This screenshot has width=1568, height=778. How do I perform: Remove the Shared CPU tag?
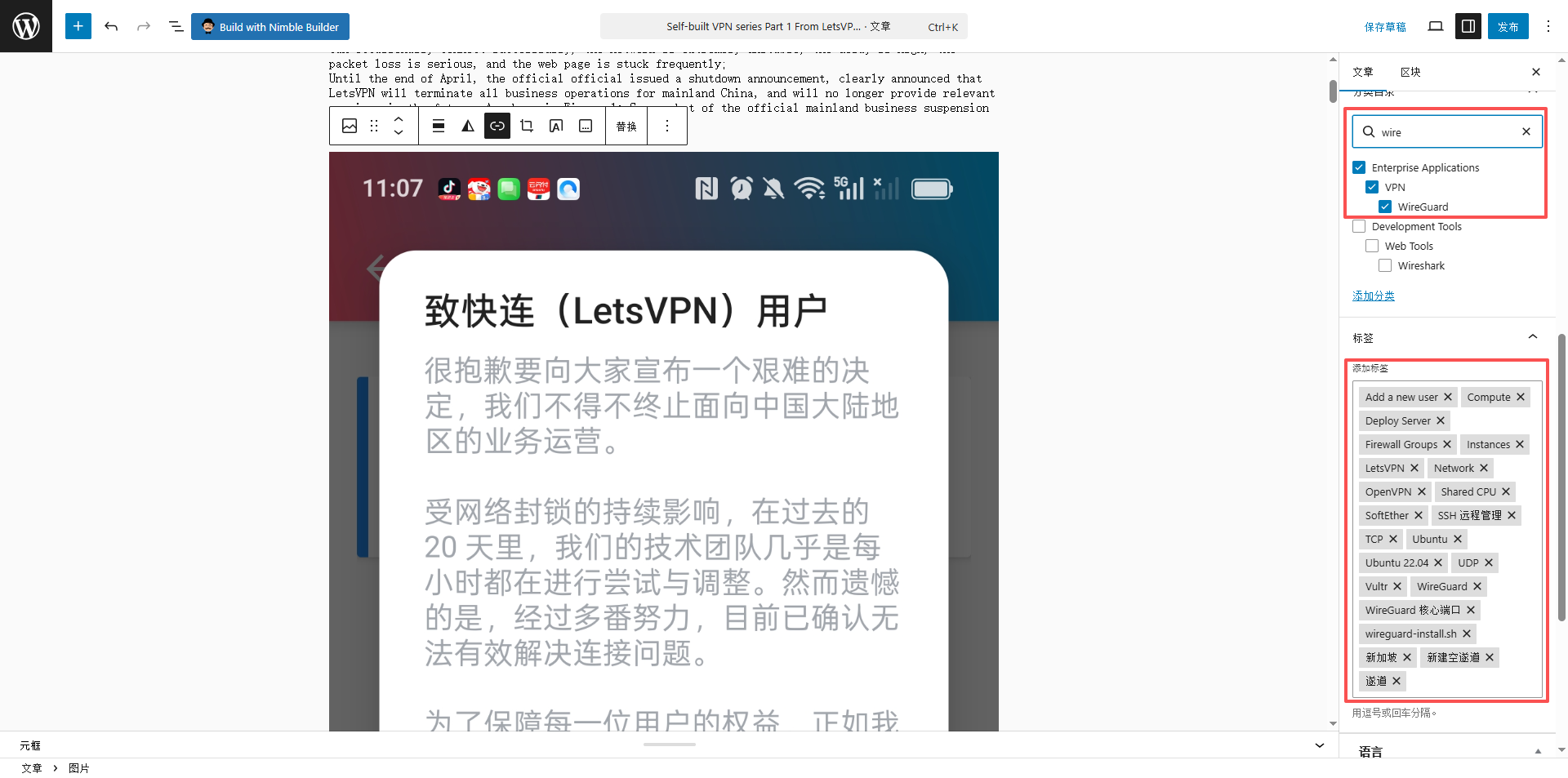[1506, 492]
